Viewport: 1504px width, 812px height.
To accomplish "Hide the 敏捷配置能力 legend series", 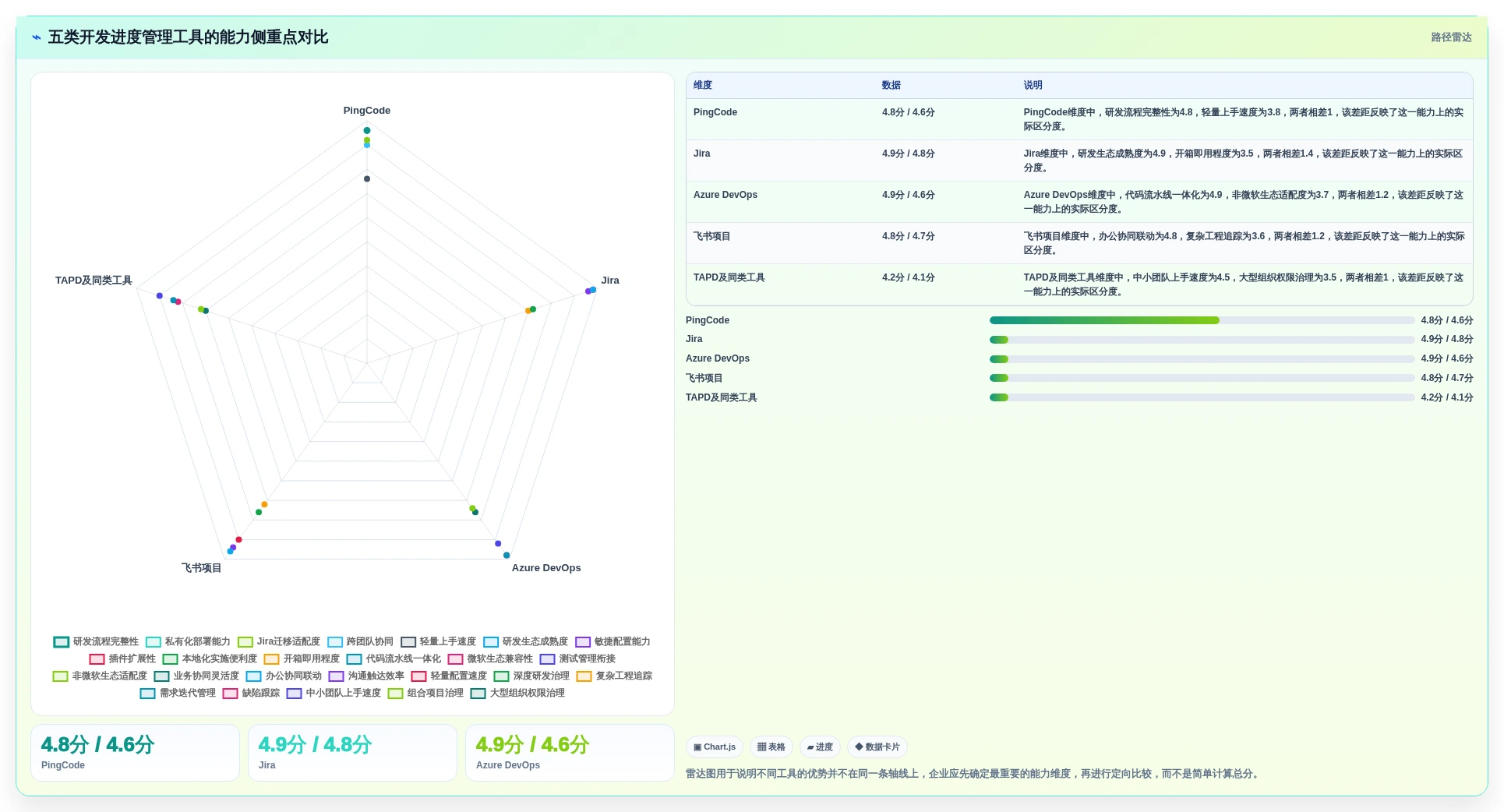I will [x=613, y=641].
